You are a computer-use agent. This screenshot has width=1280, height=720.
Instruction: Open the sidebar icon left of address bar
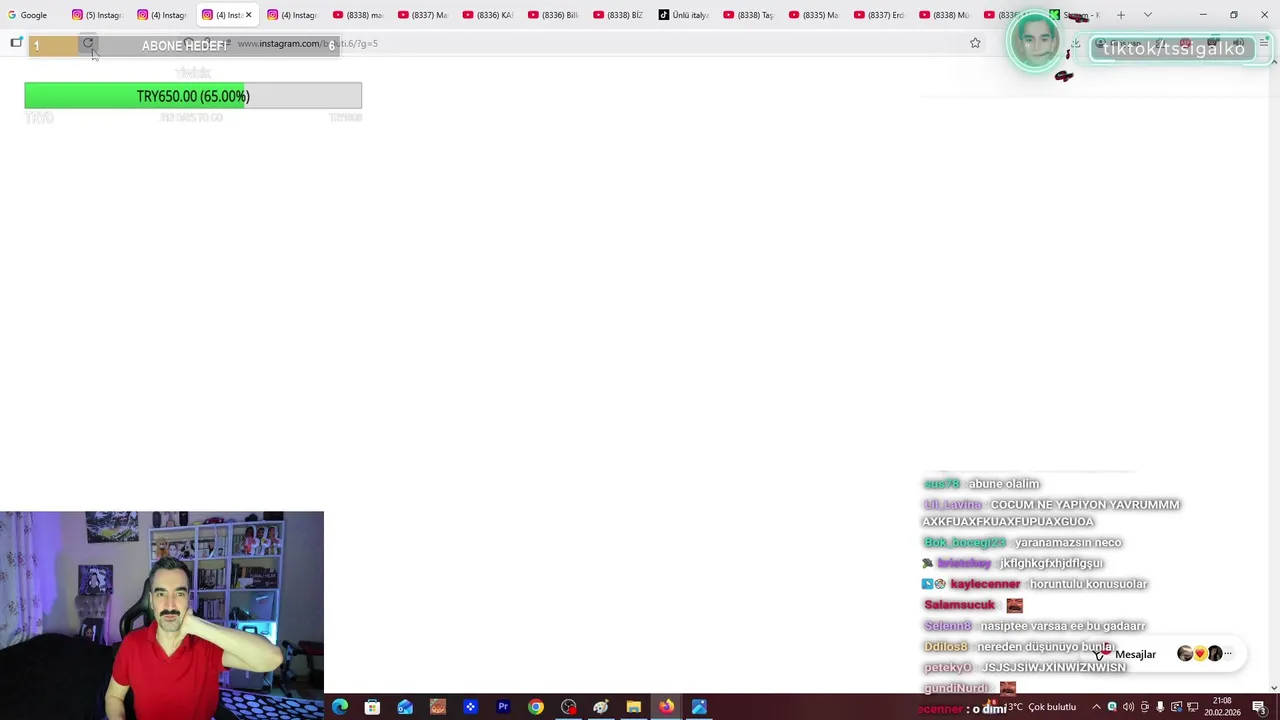16,43
